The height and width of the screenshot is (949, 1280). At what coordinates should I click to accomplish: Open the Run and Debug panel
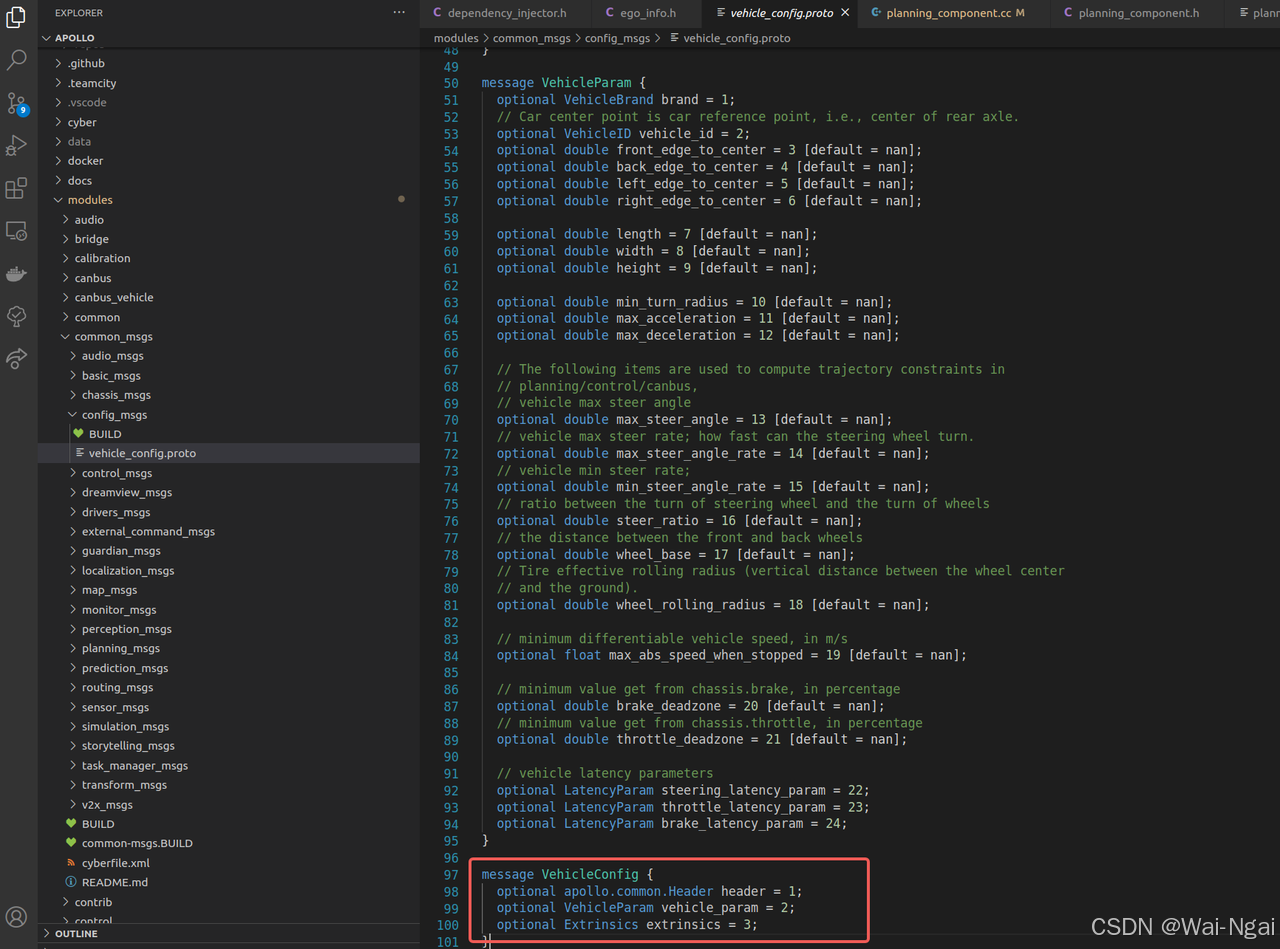tap(16, 145)
